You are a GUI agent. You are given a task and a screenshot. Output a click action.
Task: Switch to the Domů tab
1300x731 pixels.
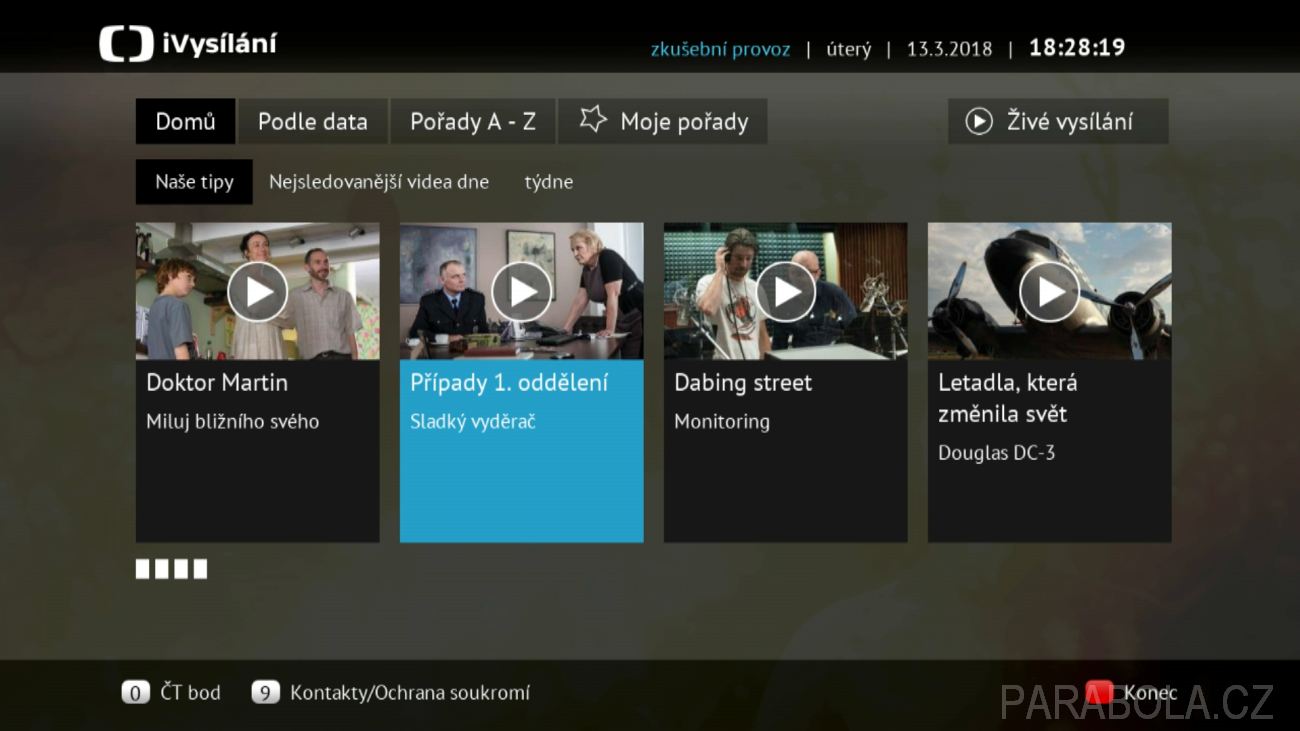click(x=186, y=121)
